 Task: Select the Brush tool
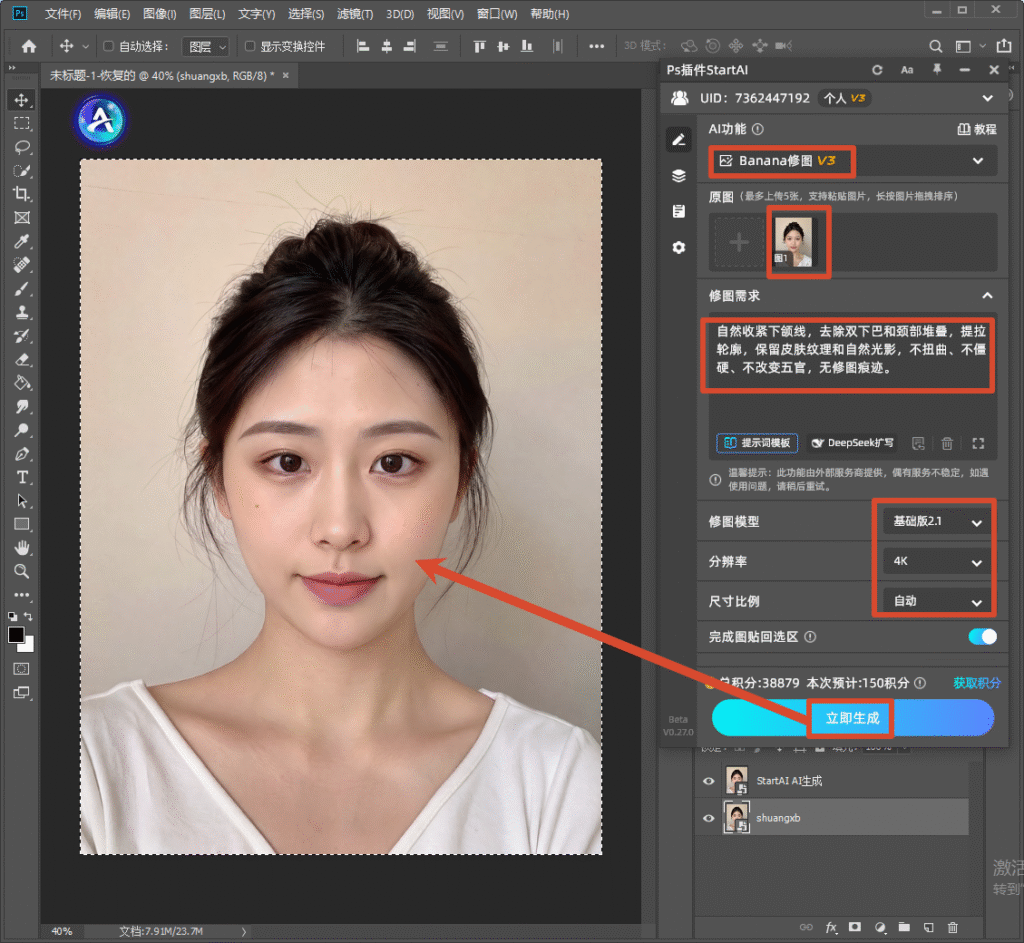[x=22, y=289]
